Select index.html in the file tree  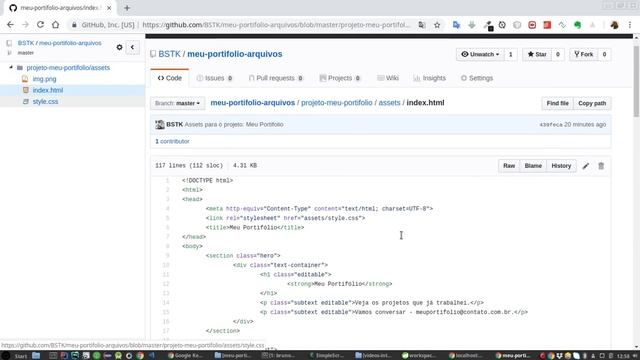(x=48, y=90)
